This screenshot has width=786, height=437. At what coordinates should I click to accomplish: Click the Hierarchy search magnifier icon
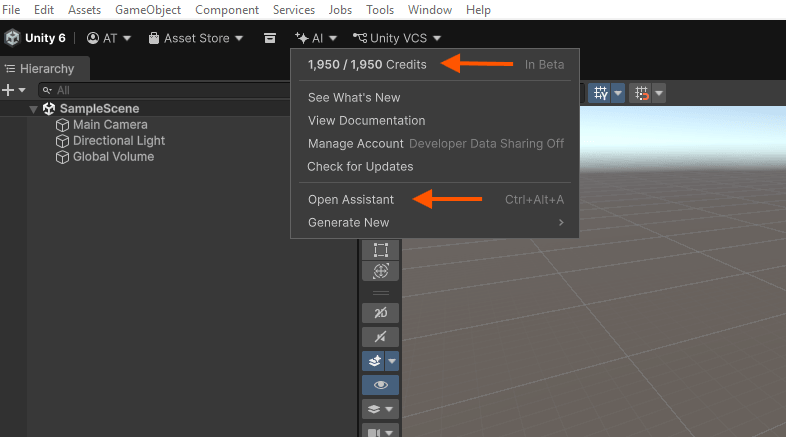(x=47, y=90)
